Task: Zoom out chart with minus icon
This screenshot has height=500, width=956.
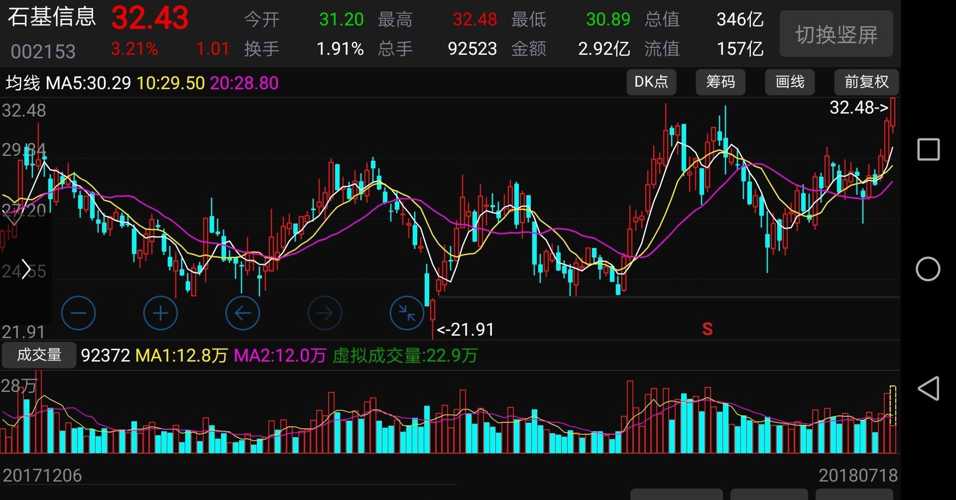Action: (x=79, y=313)
